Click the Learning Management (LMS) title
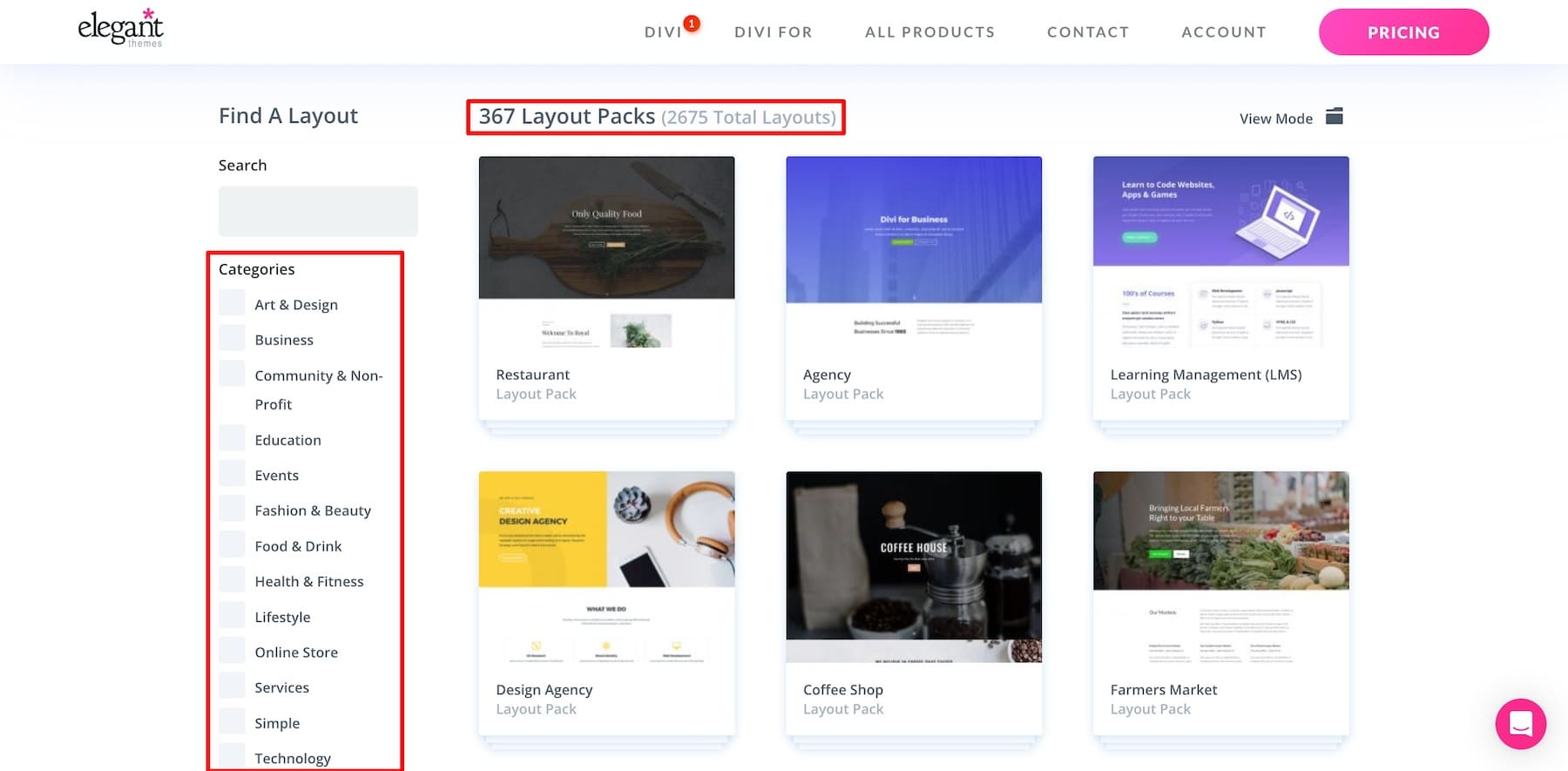The image size is (1568, 771). 1206,375
